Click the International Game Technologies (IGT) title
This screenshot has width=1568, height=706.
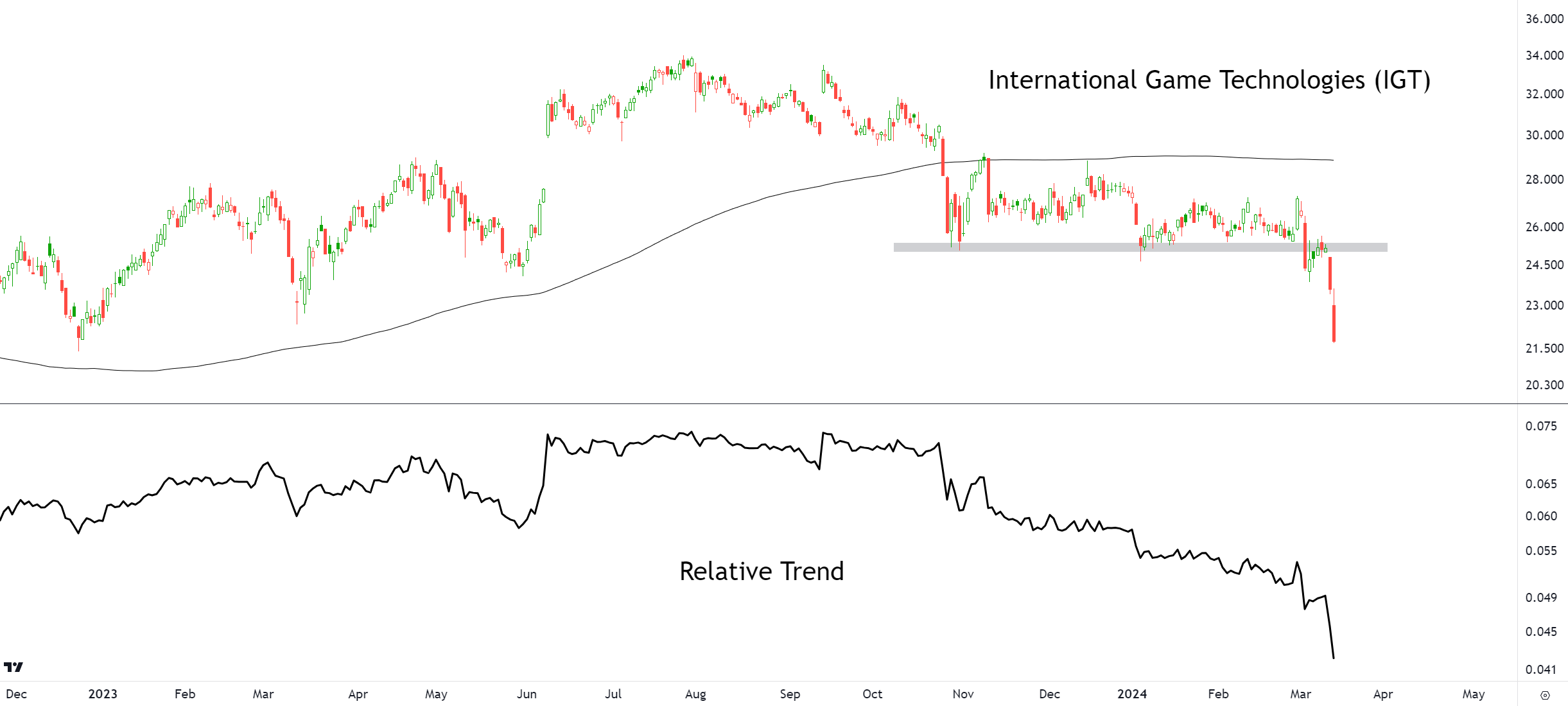[x=1209, y=80]
